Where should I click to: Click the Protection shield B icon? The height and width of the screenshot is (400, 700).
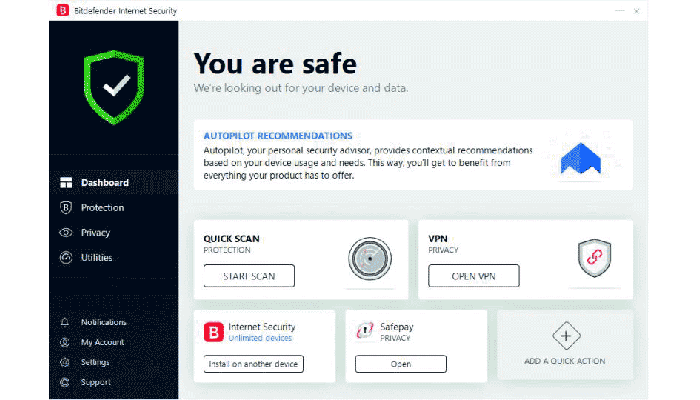[66, 208]
